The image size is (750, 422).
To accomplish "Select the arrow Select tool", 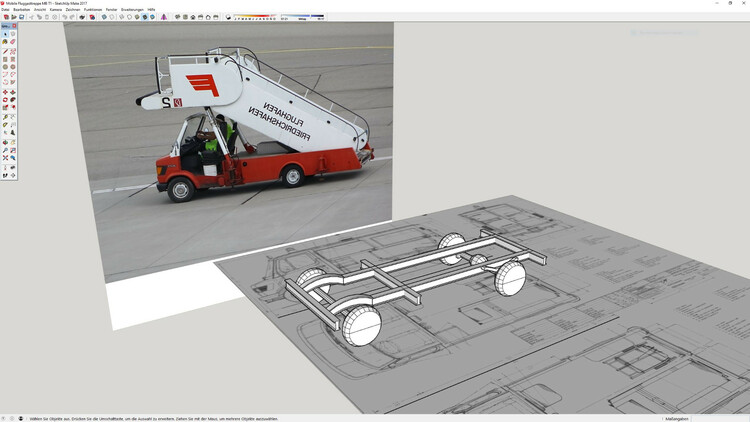I will 5,34.
